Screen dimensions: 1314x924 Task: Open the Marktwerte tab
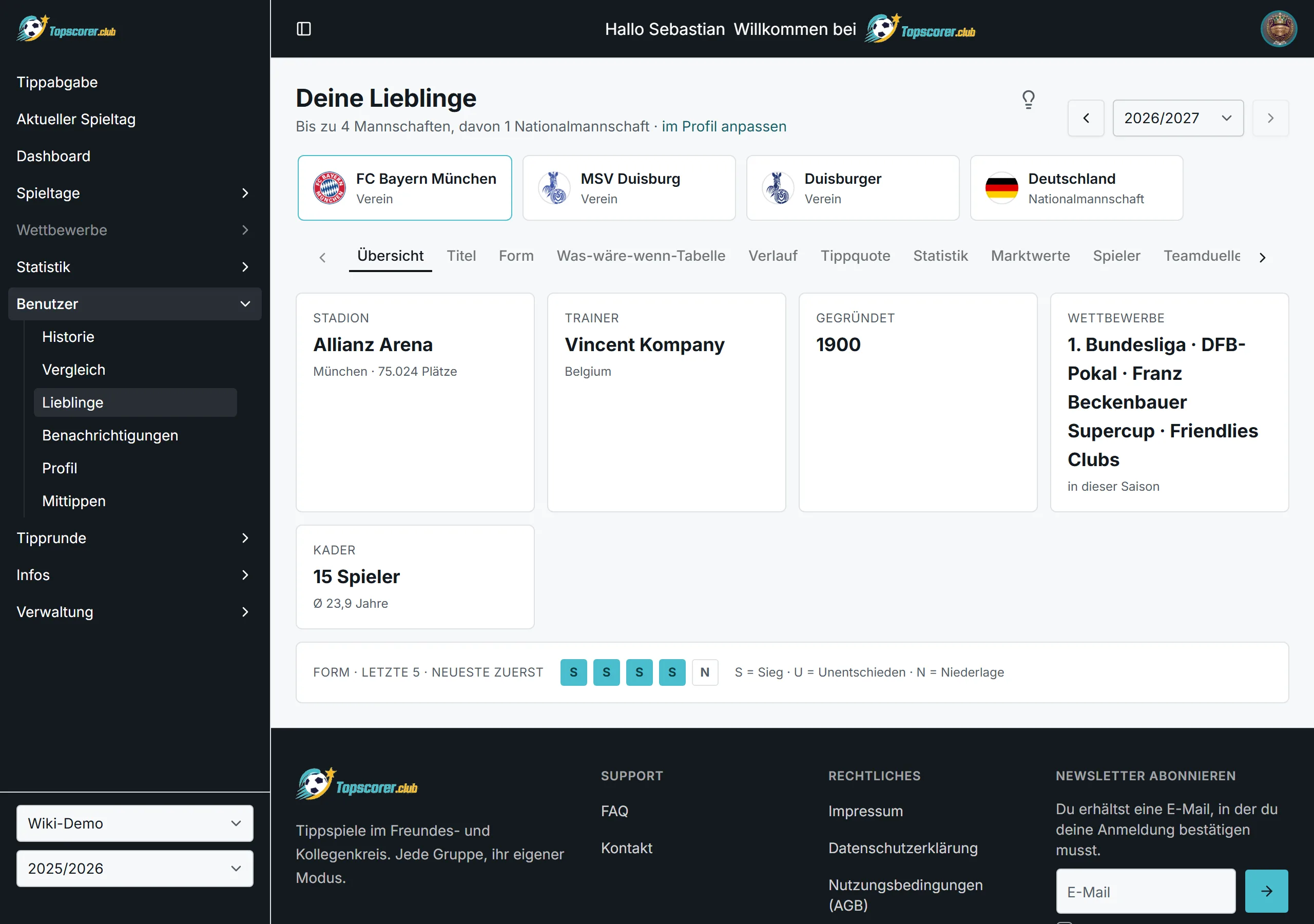click(1030, 256)
